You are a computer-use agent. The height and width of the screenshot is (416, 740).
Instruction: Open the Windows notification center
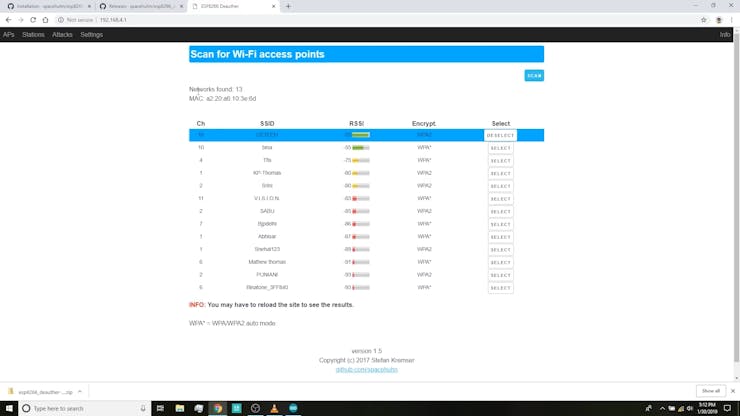click(727, 408)
